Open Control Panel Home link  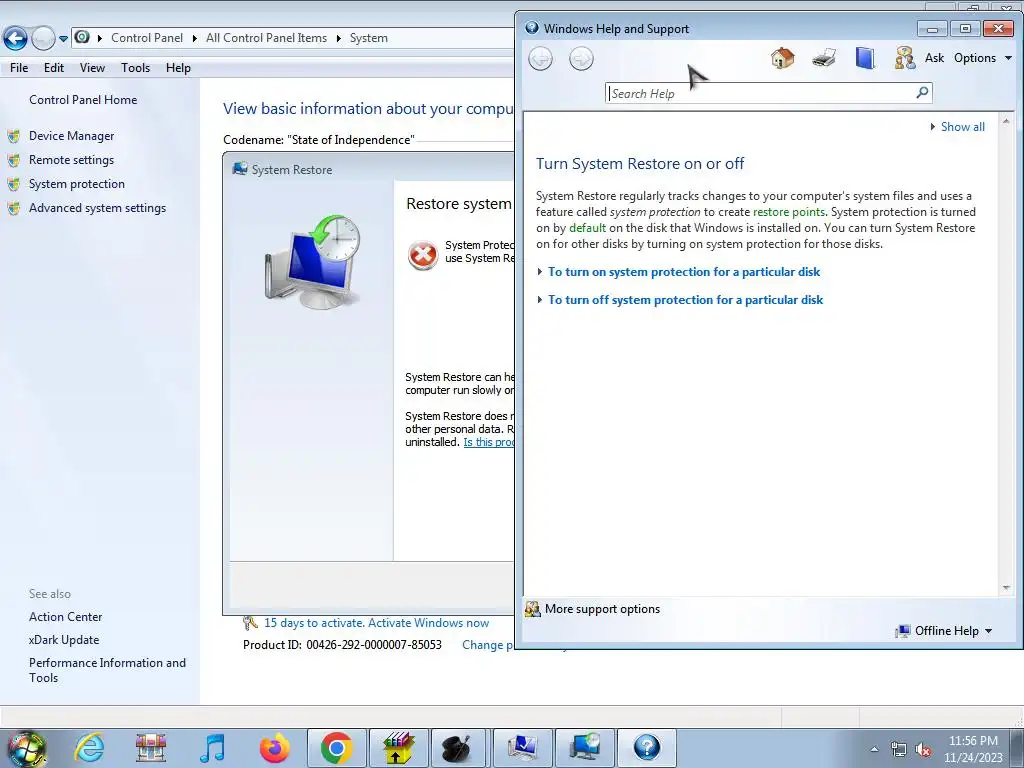coord(83,100)
